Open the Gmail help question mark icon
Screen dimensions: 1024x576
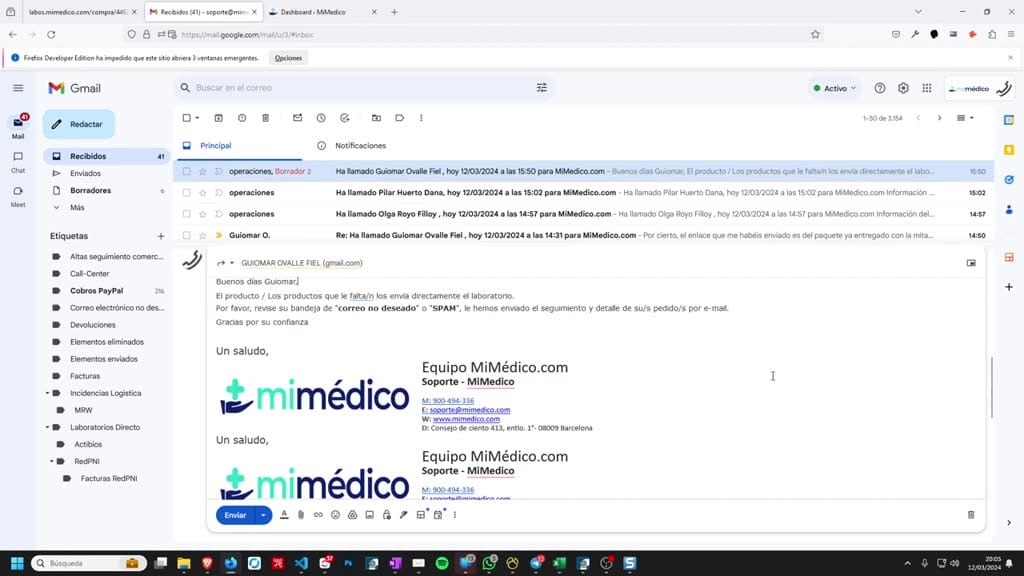[x=880, y=88]
